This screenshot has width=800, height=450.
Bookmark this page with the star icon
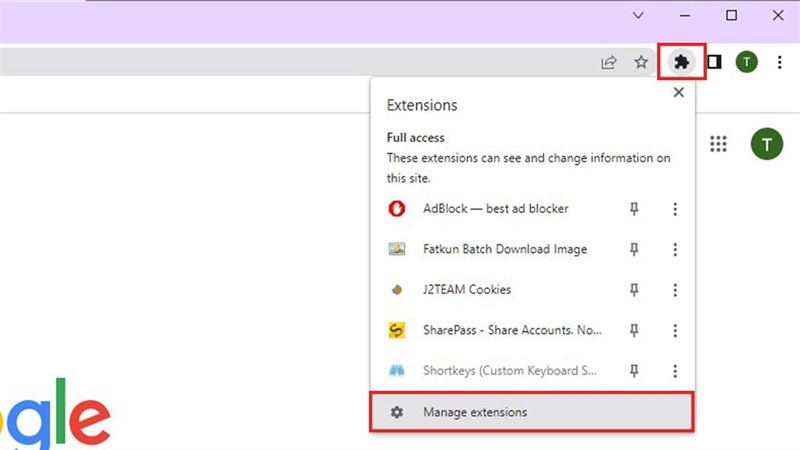click(641, 62)
